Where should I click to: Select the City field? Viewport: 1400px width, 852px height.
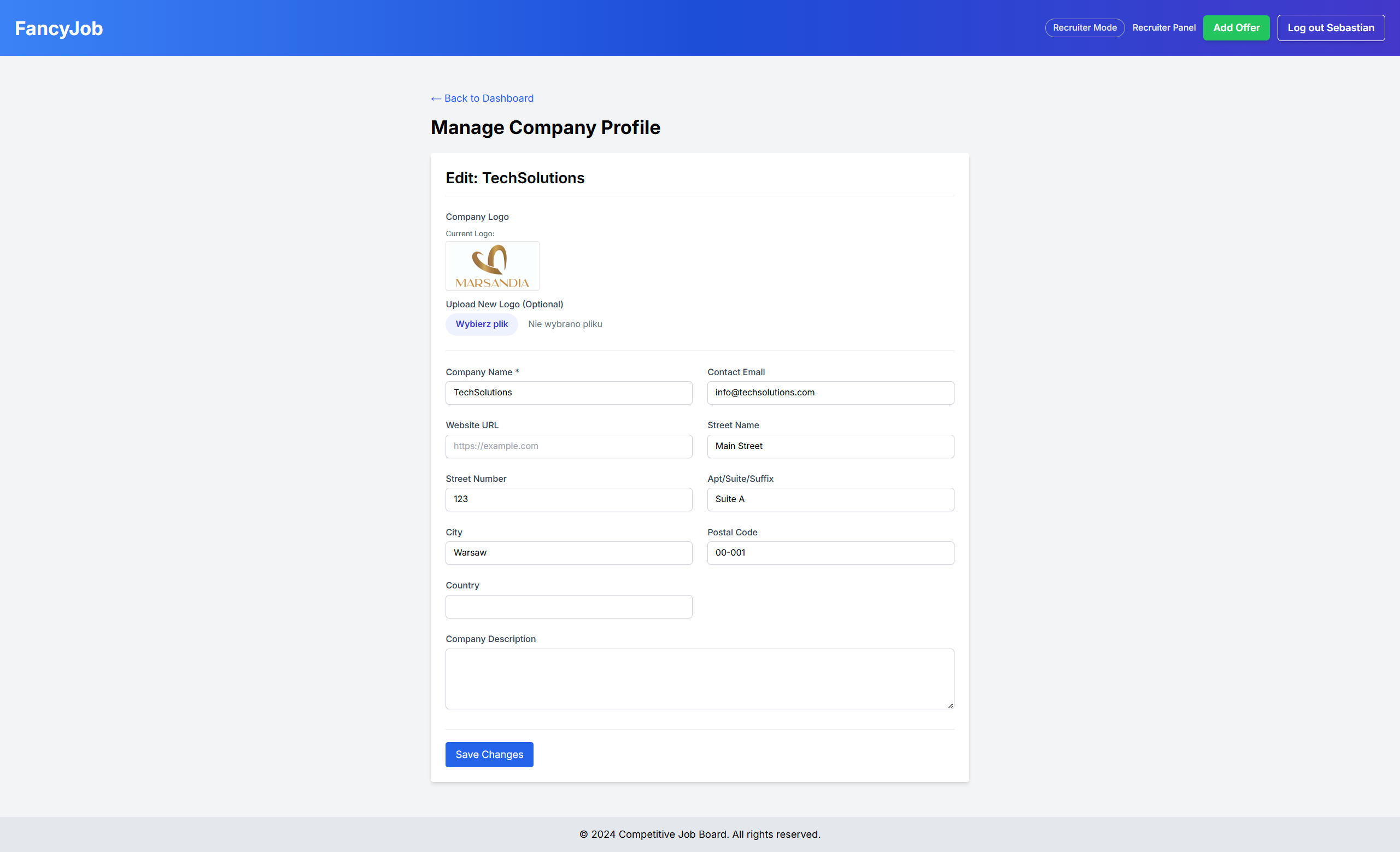tap(568, 553)
